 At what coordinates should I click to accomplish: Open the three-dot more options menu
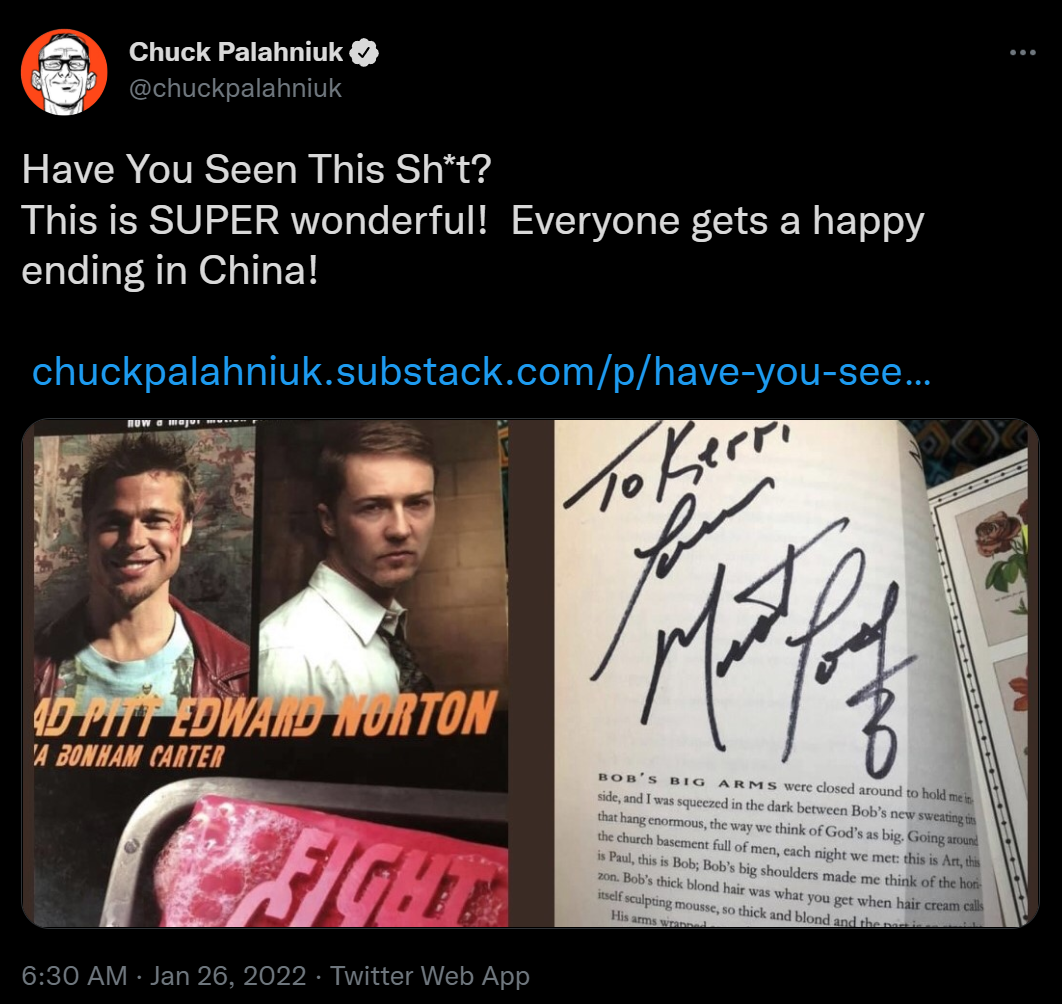1022,52
